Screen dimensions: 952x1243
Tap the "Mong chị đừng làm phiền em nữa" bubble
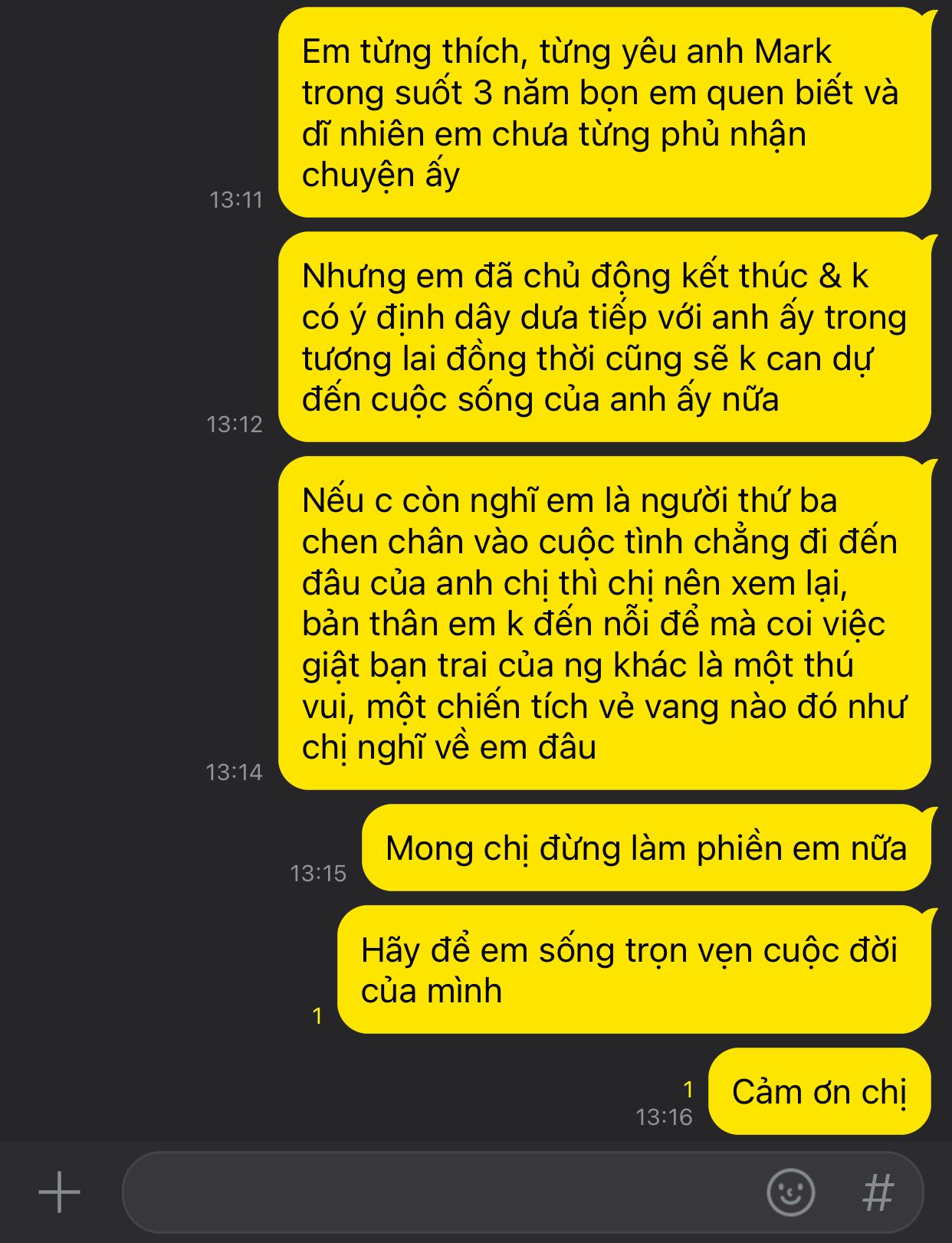pyautogui.click(x=646, y=848)
